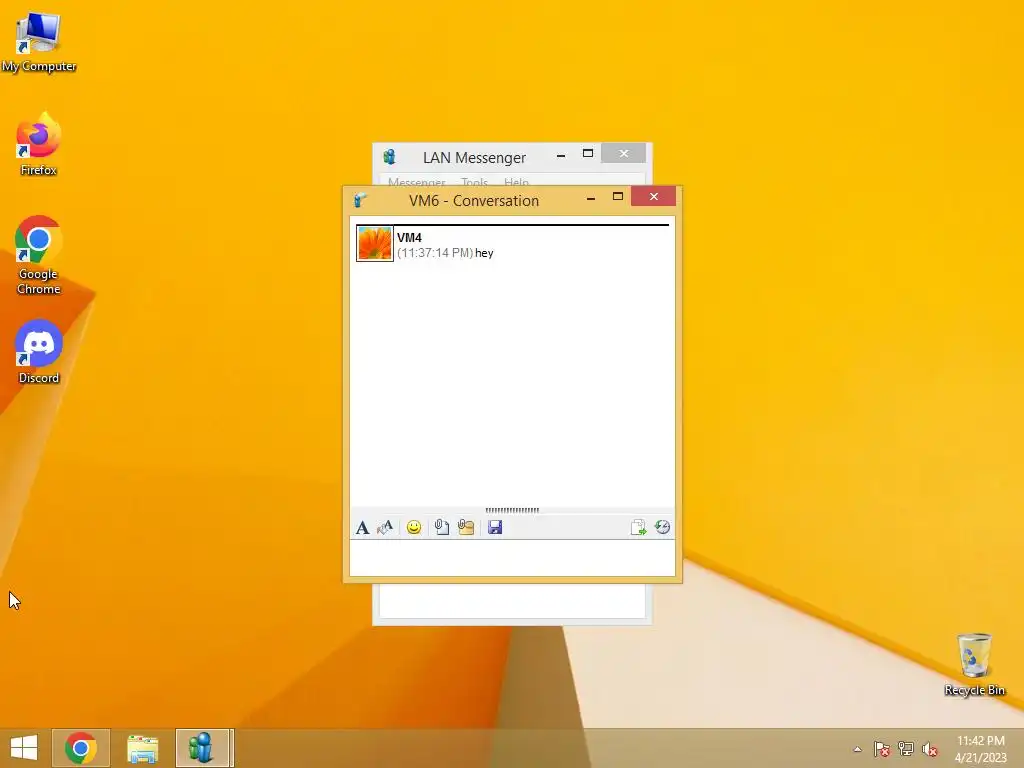Click the white text area at LAN Messenger bottom

click(x=512, y=601)
